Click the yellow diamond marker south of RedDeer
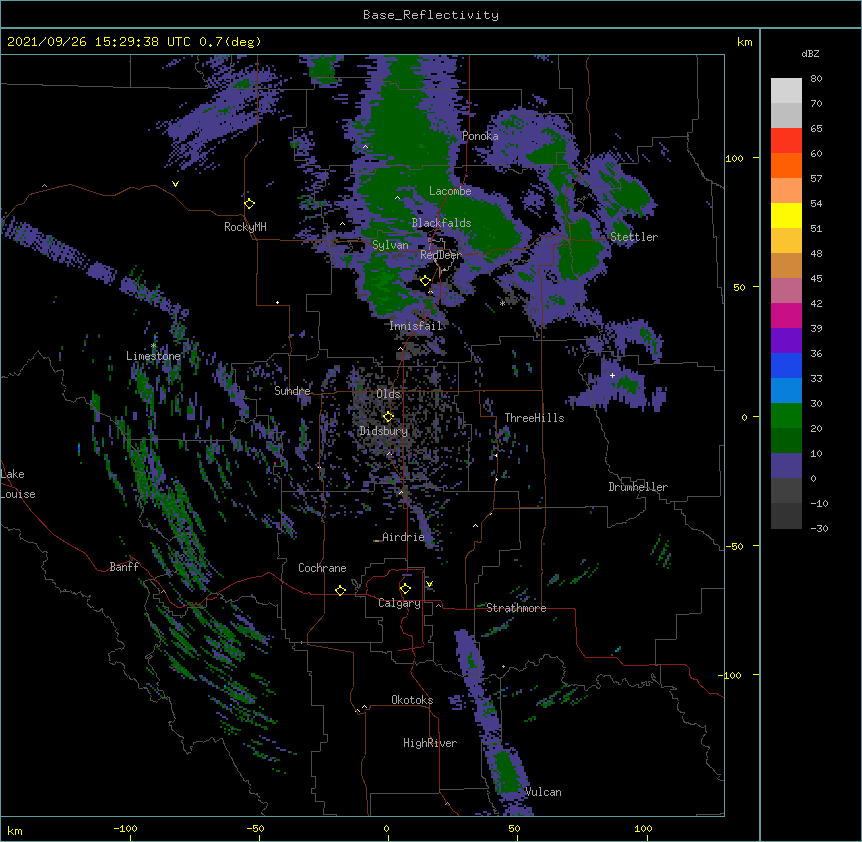 click(425, 281)
